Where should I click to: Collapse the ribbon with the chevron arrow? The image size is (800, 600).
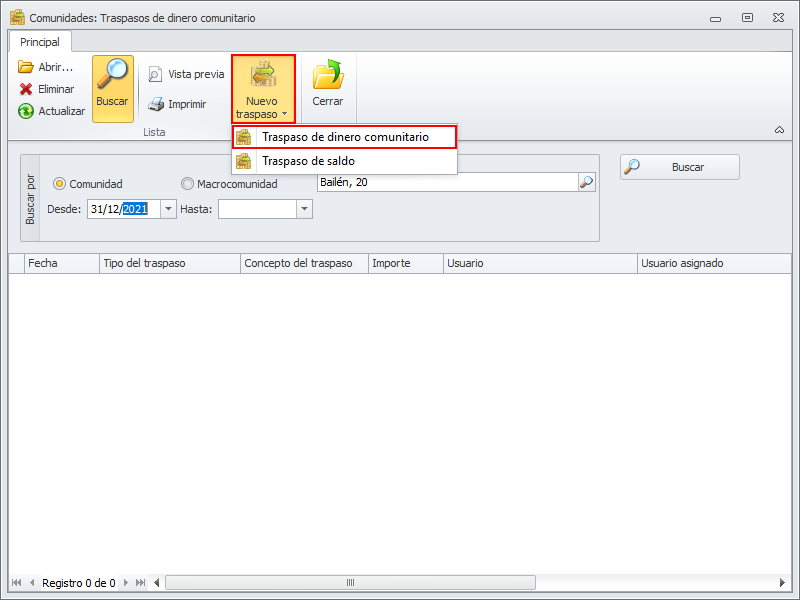779,130
